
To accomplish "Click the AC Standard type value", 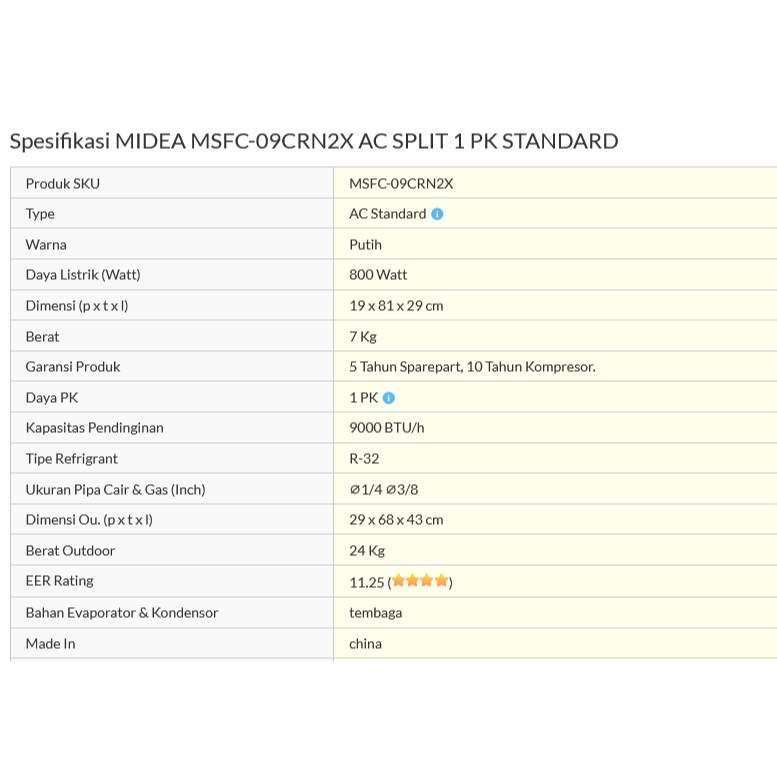I will click(387, 214).
